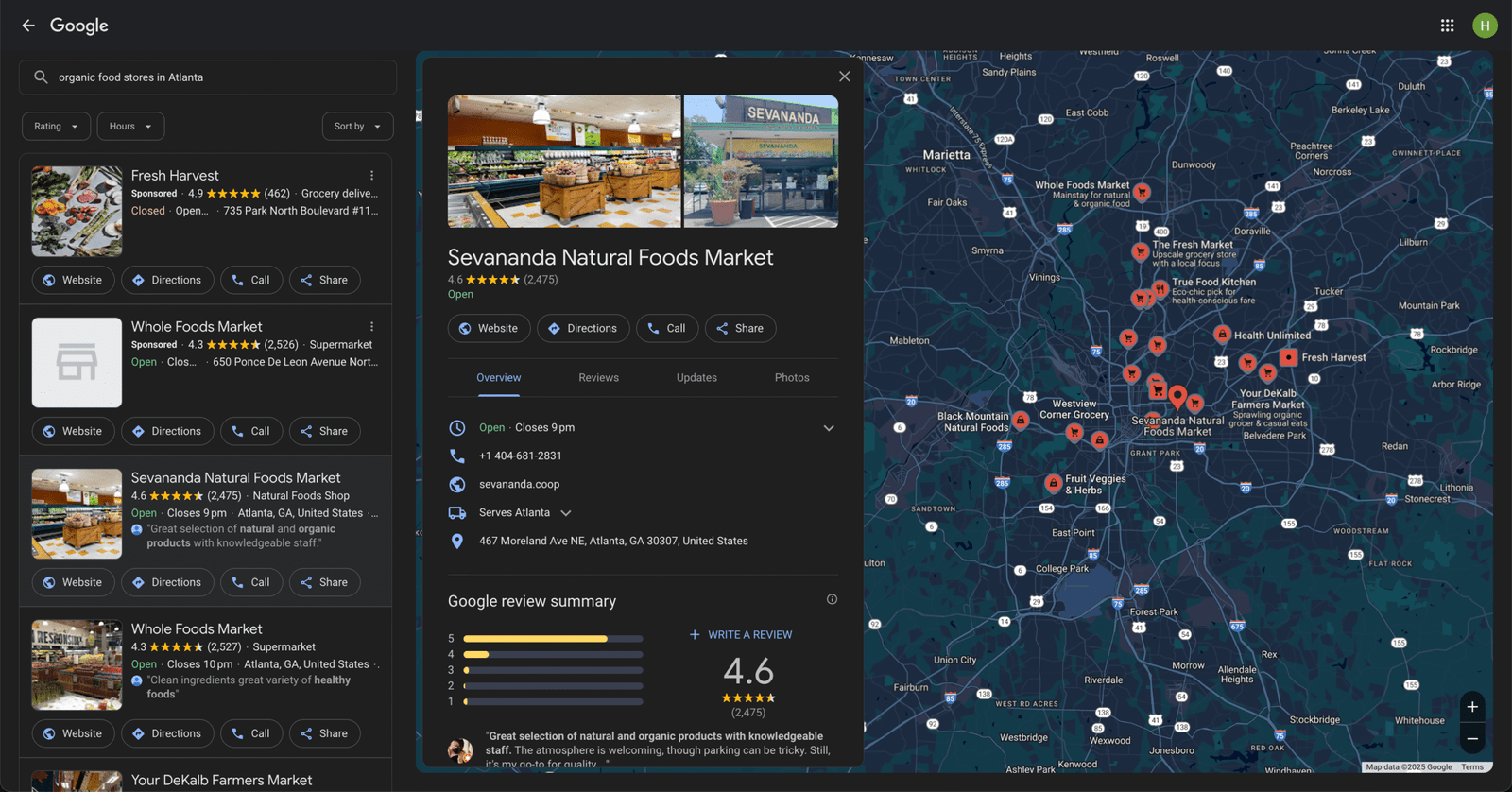Share Sevananda from the details panel
The image size is (1512, 792).
(x=740, y=328)
